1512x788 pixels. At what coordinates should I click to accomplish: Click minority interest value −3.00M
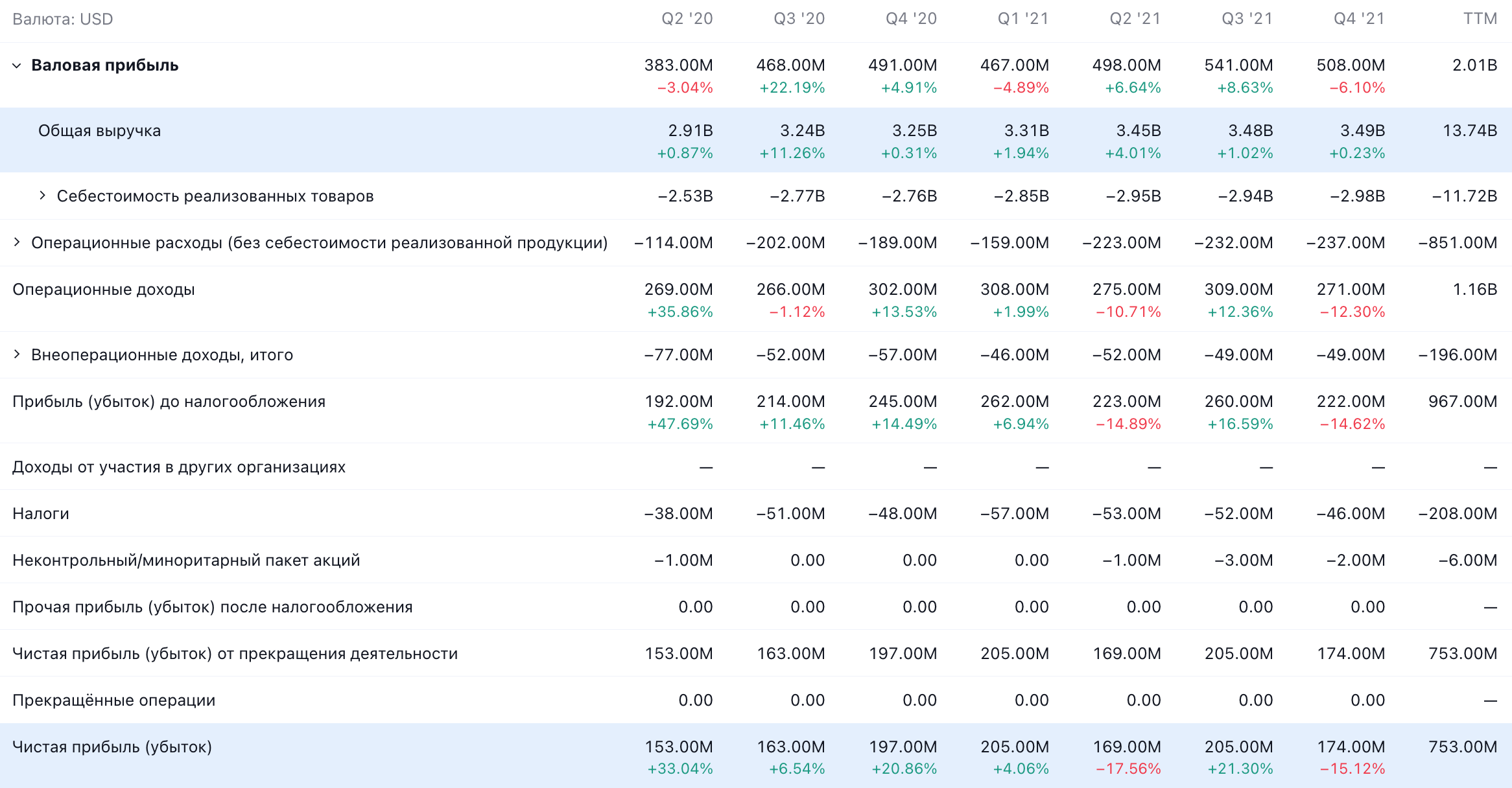[x=1244, y=561]
